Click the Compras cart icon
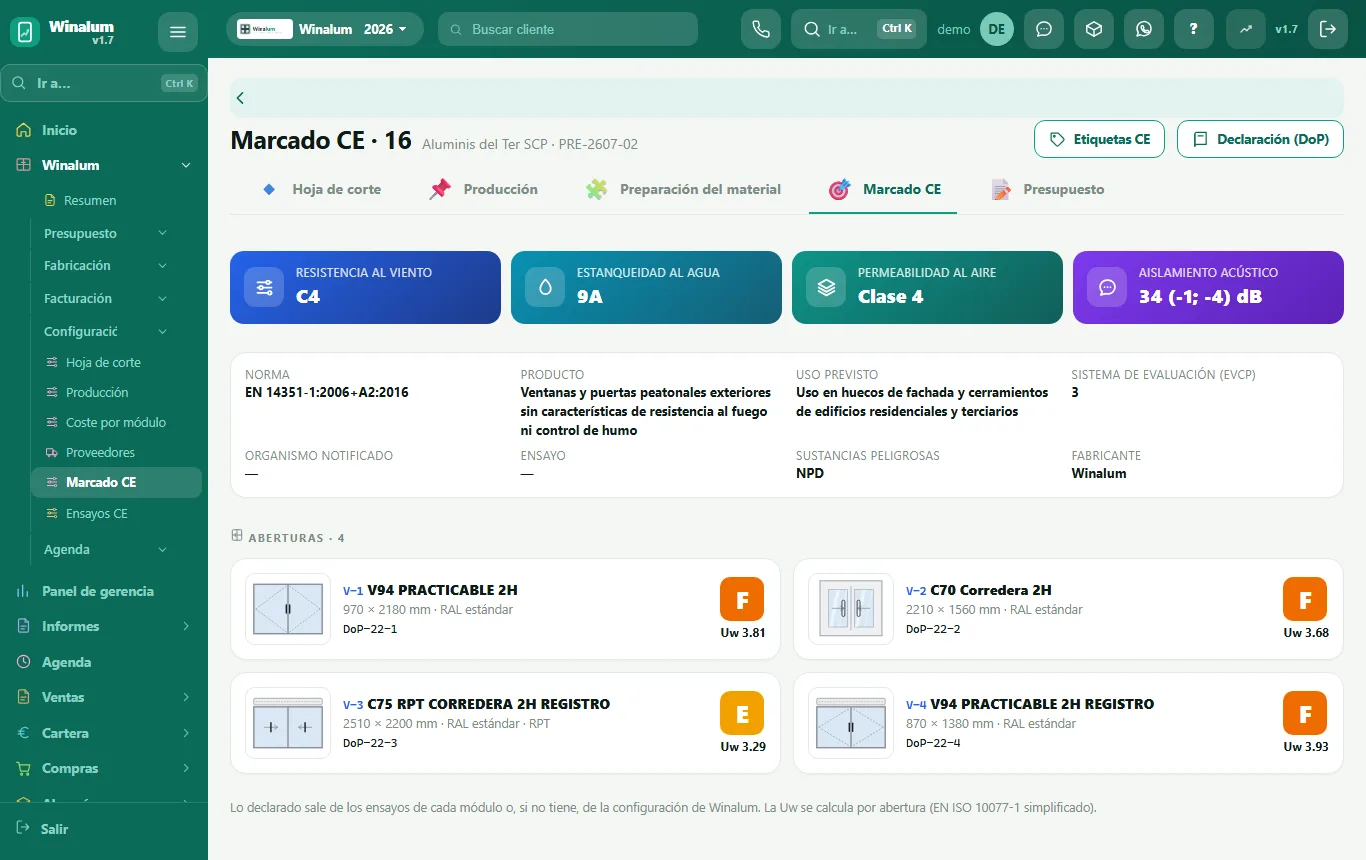Screen dimensions: 1366x860 (x=24, y=768)
